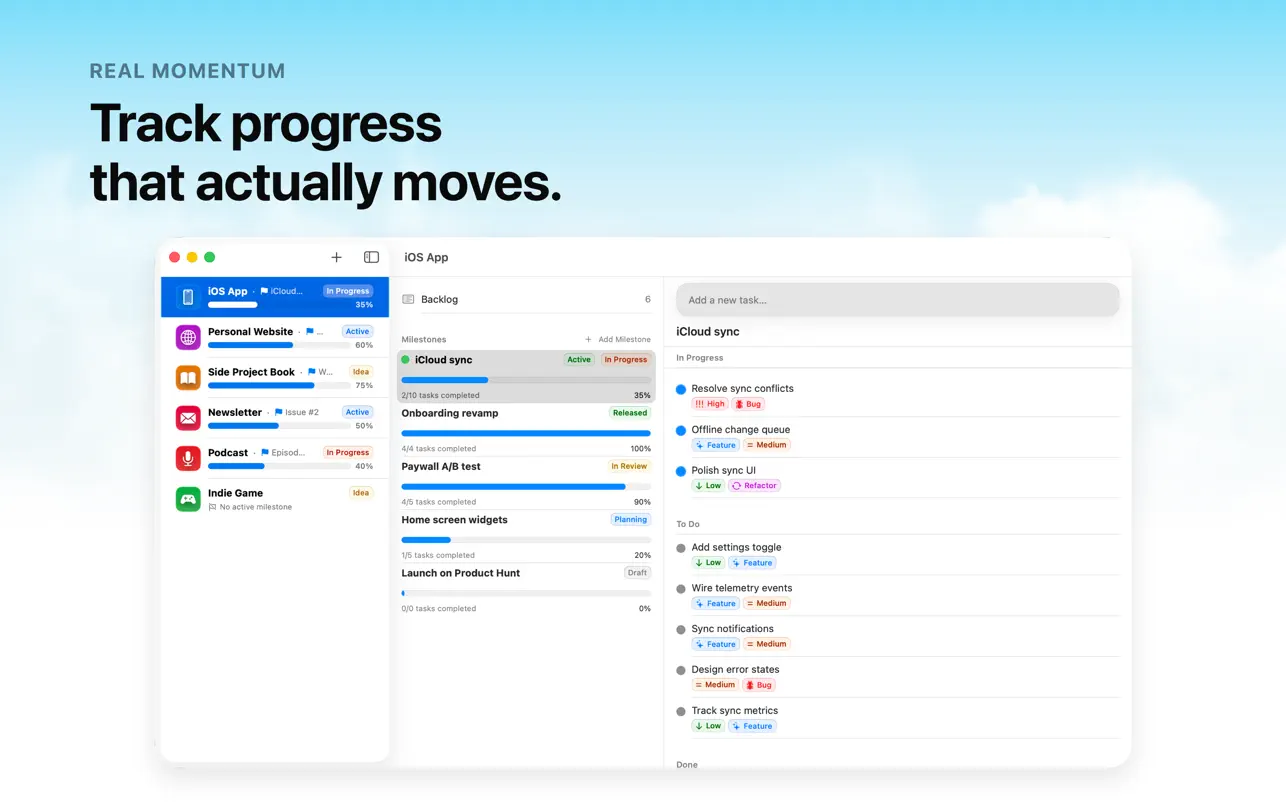Focus the Add a new task field

coord(898,300)
